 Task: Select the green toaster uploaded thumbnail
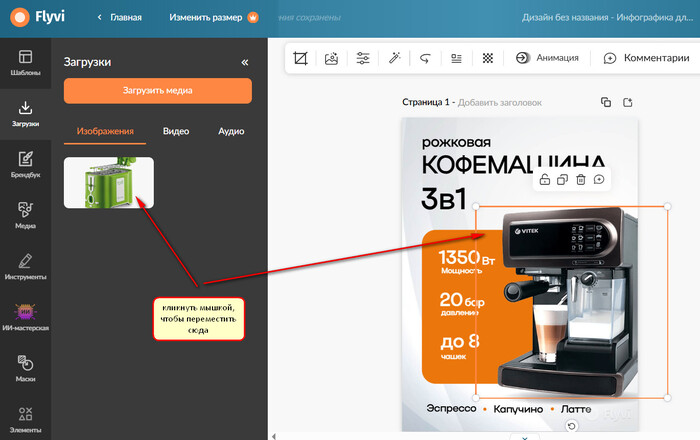tap(109, 182)
